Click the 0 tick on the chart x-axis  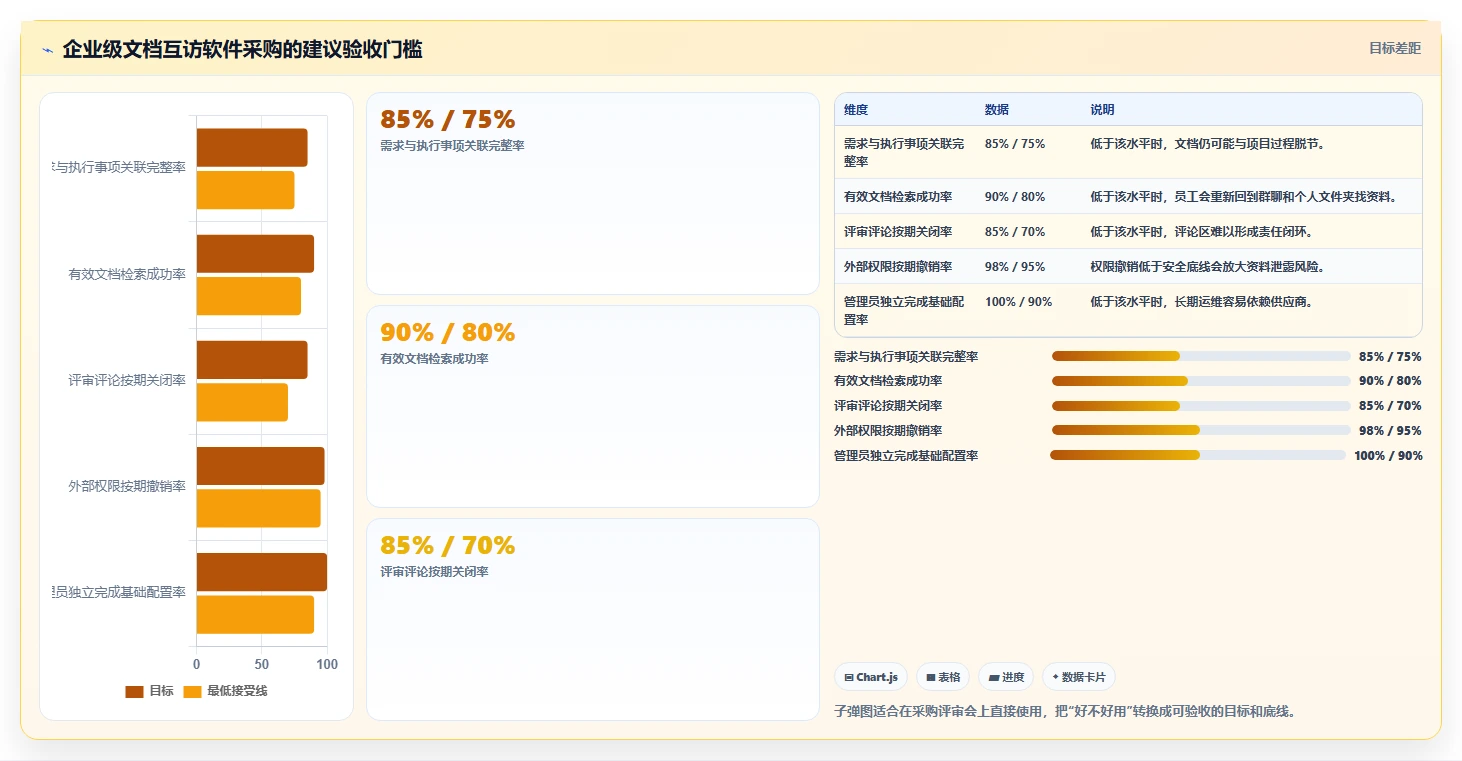coord(196,664)
